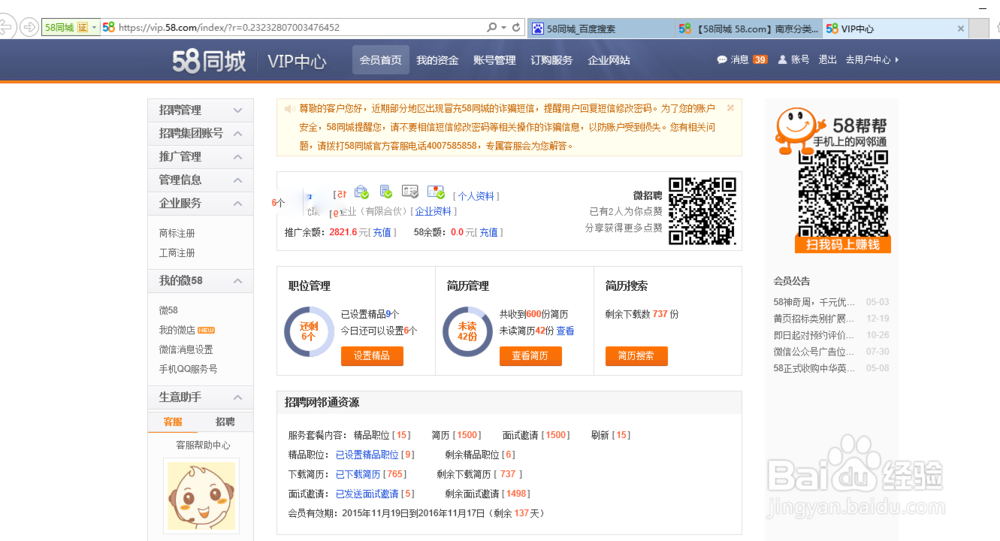This screenshot has height=541, width=1000.
Task: Click the 扫我码上赚钱 banner button
Action: (x=842, y=244)
